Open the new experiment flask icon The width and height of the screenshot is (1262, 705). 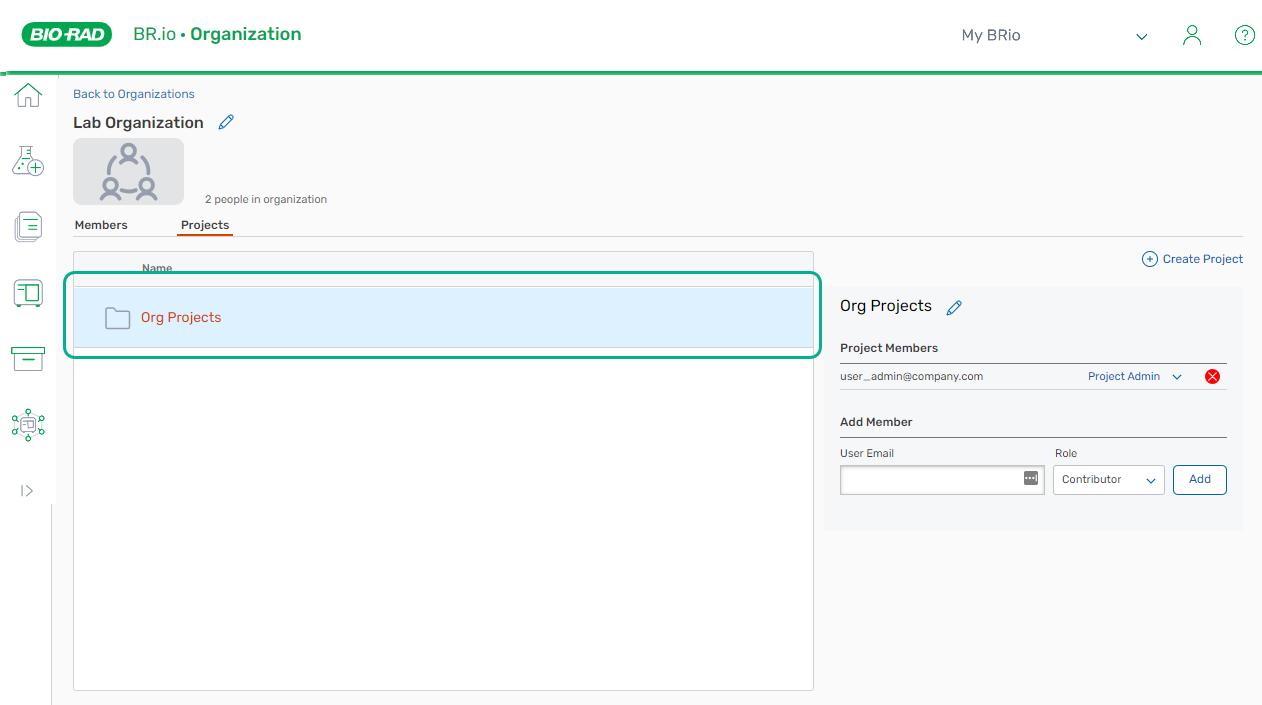[x=28, y=160]
